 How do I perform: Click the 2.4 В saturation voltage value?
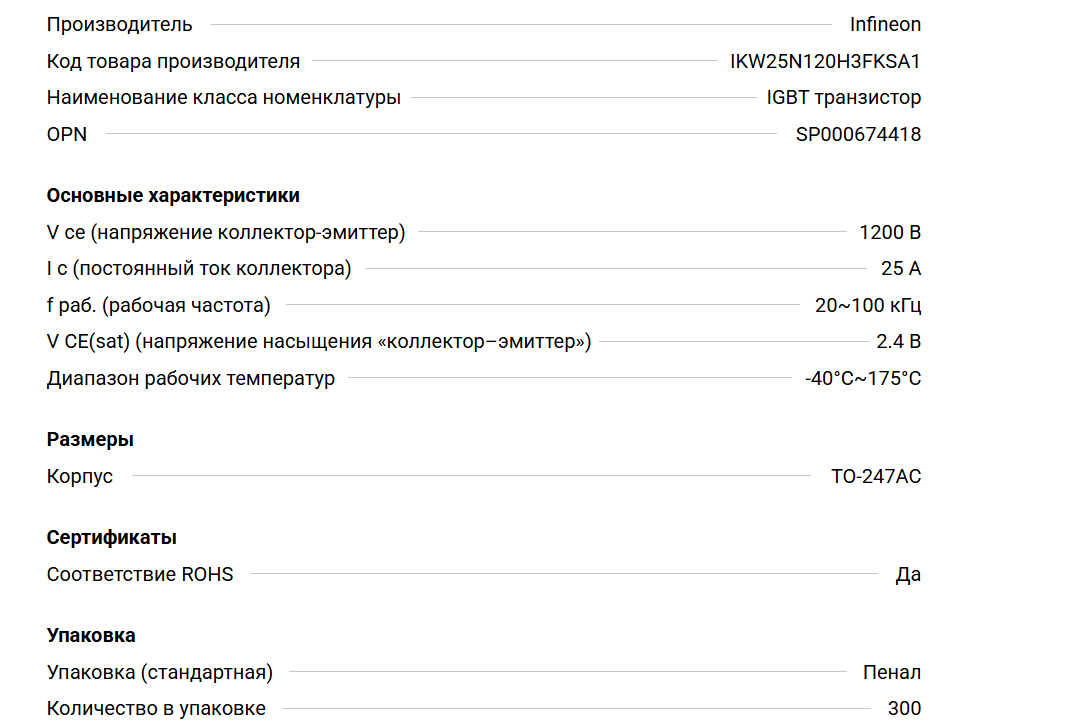(x=898, y=342)
